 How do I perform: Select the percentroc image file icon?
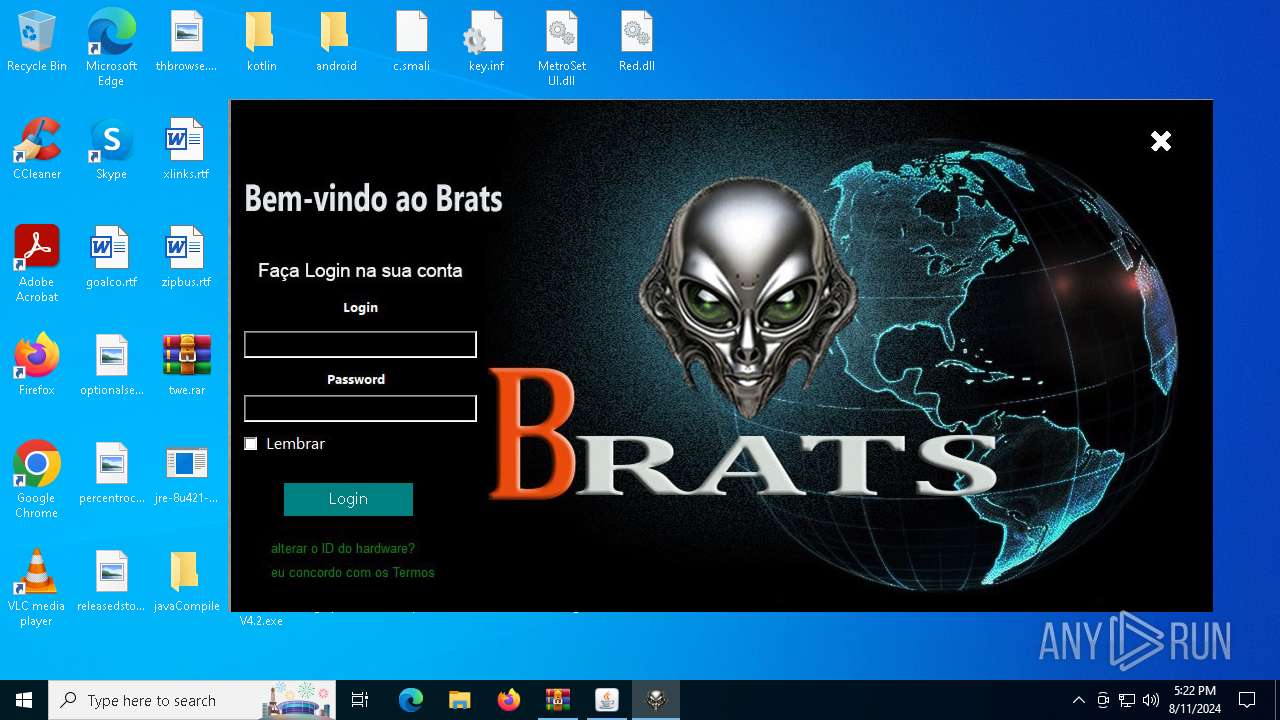coord(111,474)
